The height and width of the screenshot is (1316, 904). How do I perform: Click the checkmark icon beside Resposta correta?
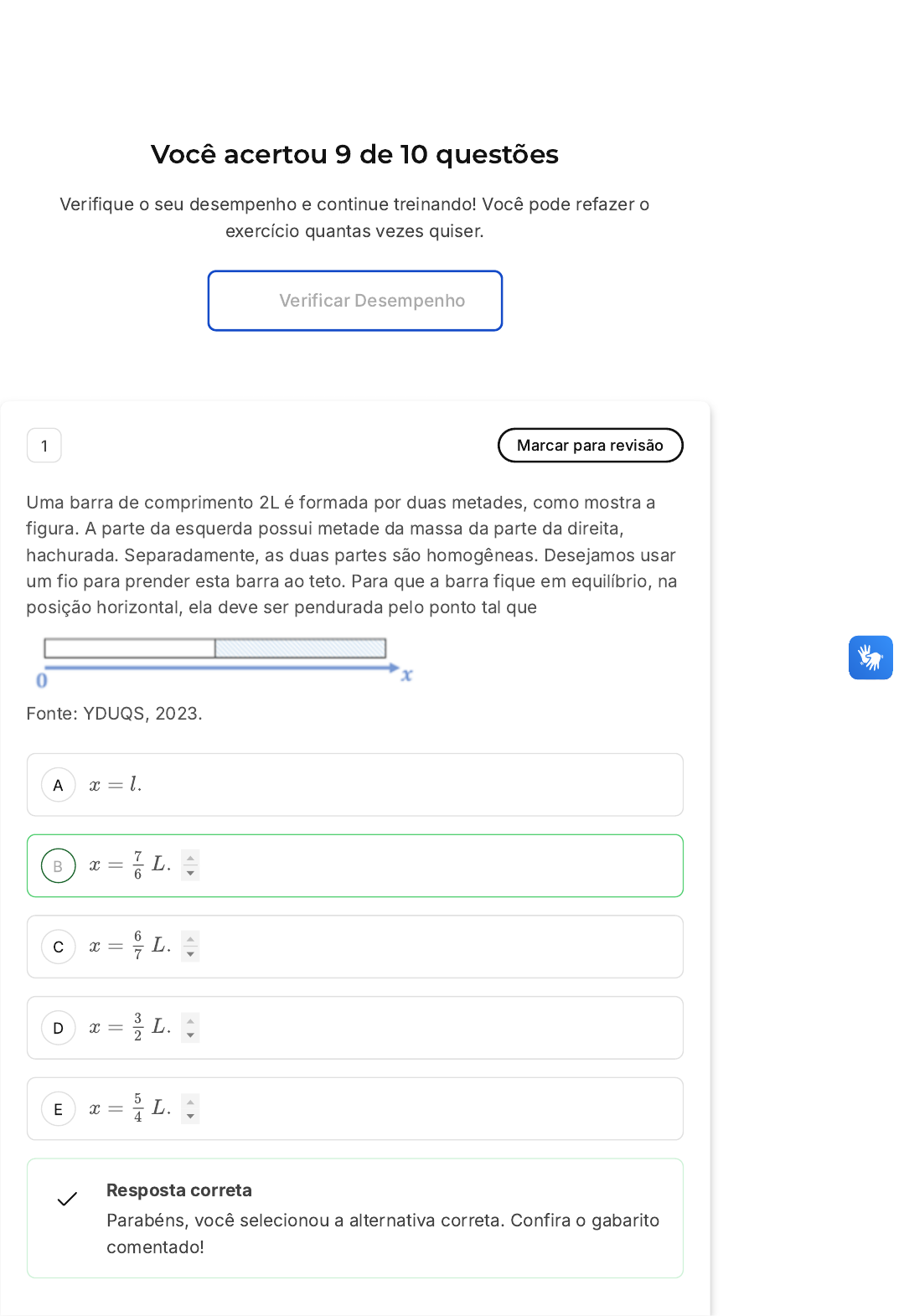tap(67, 1199)
